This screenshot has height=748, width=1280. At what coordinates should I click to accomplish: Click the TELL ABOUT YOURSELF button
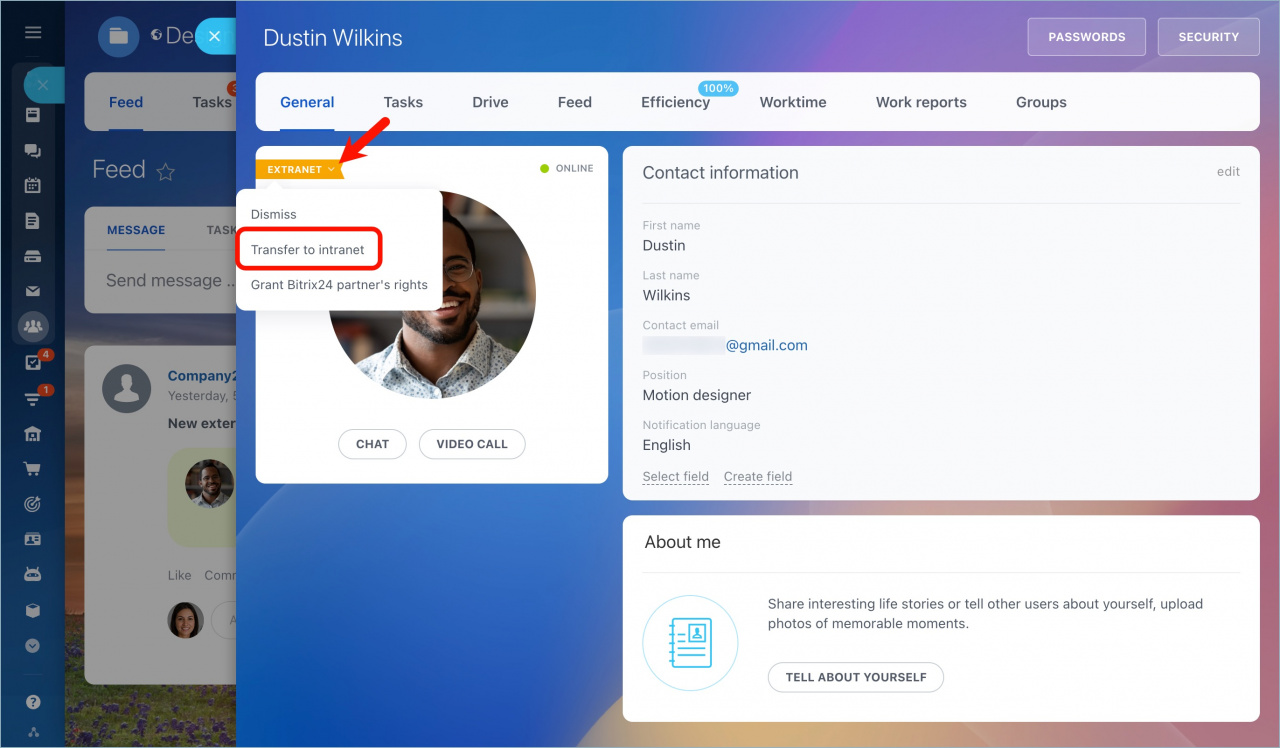(856, 677)
